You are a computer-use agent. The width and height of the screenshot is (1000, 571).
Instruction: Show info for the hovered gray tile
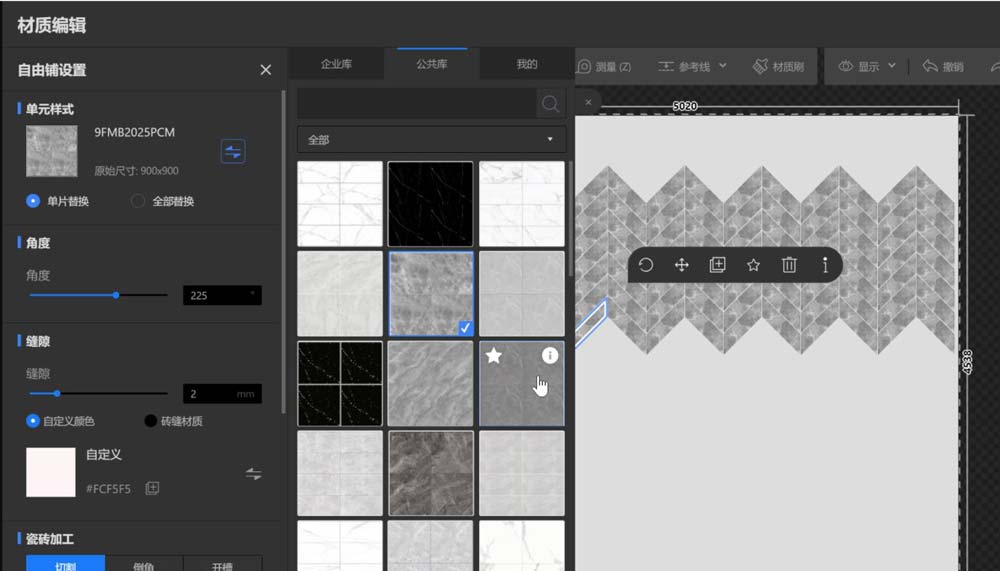pyautogui.click(x=550, y=355)
